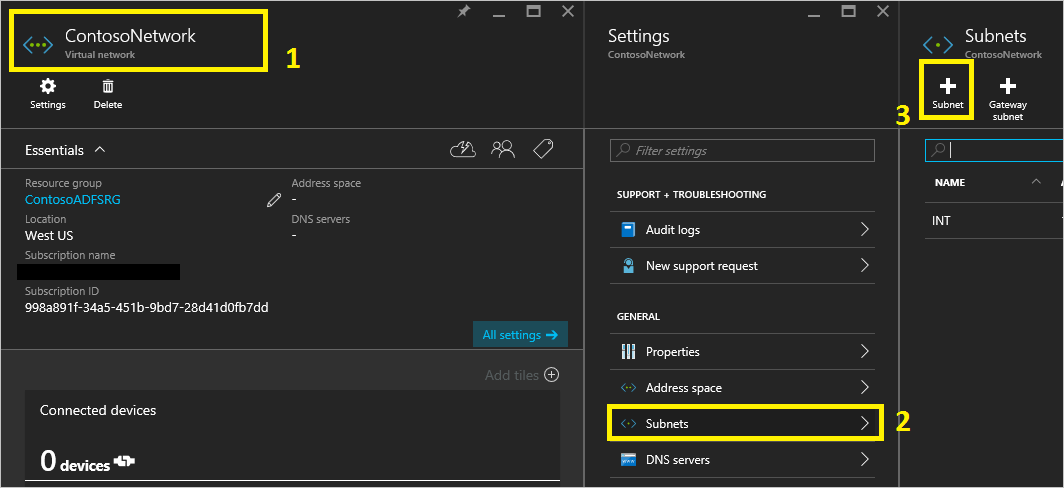Expand Address space chevron arrow
The image size is (1064, 488).
click(864, 388)
